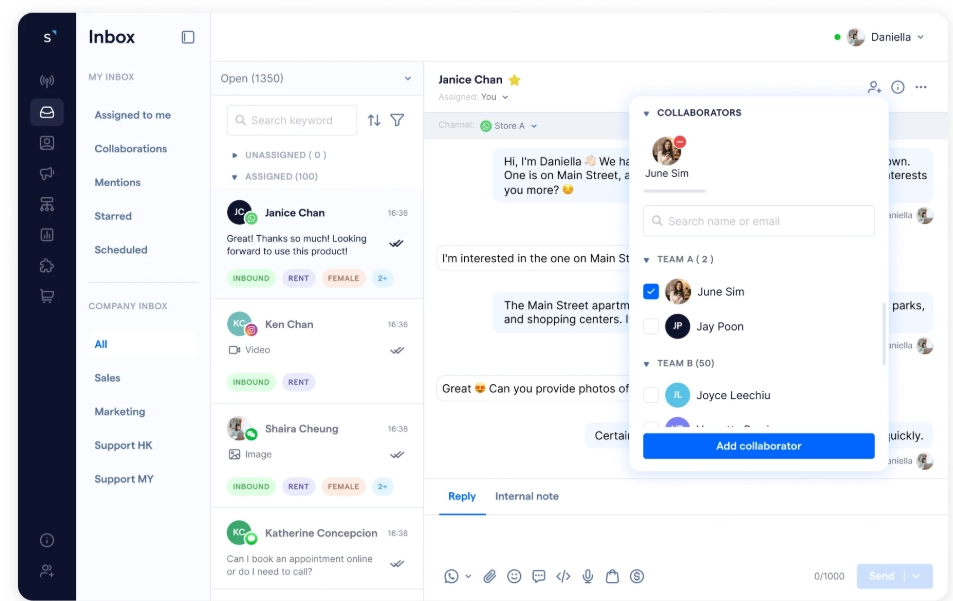
Task: Check the Jay Poon checkbox
Action: click(651, 326)
